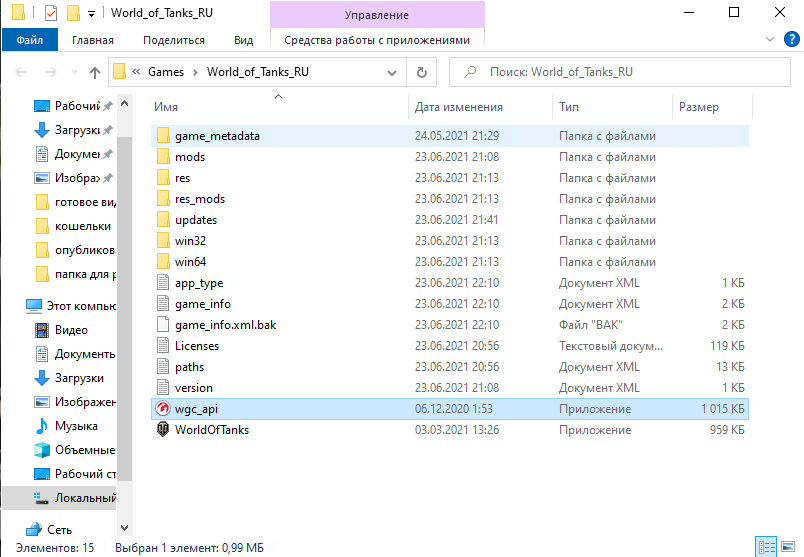Click the res_mods folder icon
Image resolution: width=804 pixels, height=557 pixels.
[x=163, y=199]
